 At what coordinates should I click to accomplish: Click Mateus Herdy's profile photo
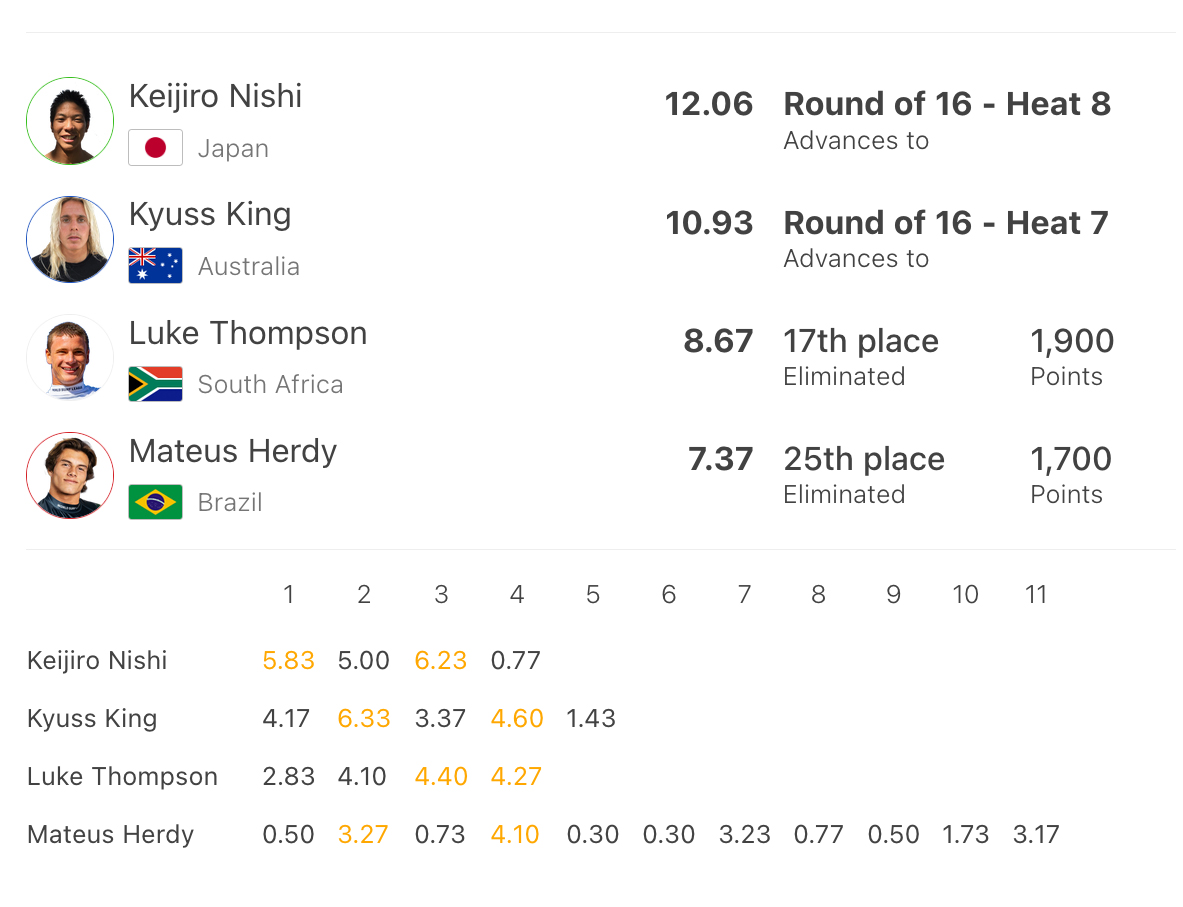point(70,475)
